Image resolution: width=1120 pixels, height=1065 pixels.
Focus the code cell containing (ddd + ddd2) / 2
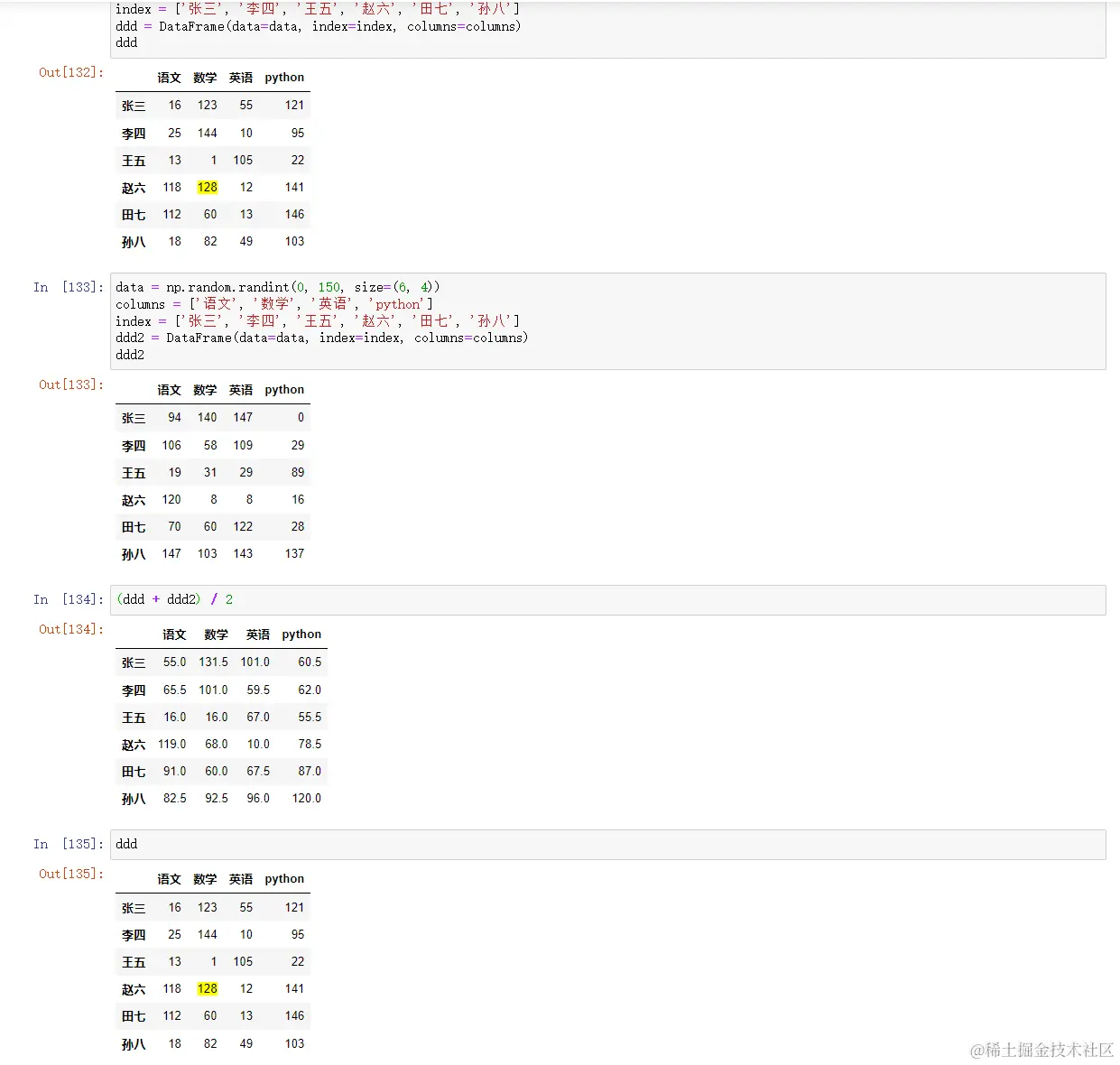point(607,600)
